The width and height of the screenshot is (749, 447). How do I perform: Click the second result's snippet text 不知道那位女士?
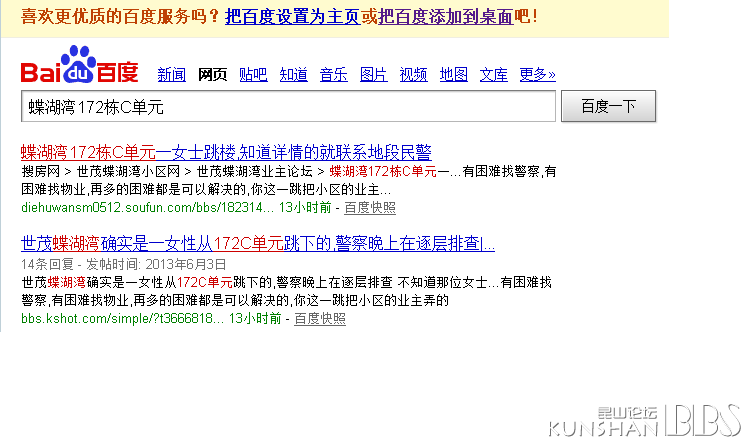442,282
